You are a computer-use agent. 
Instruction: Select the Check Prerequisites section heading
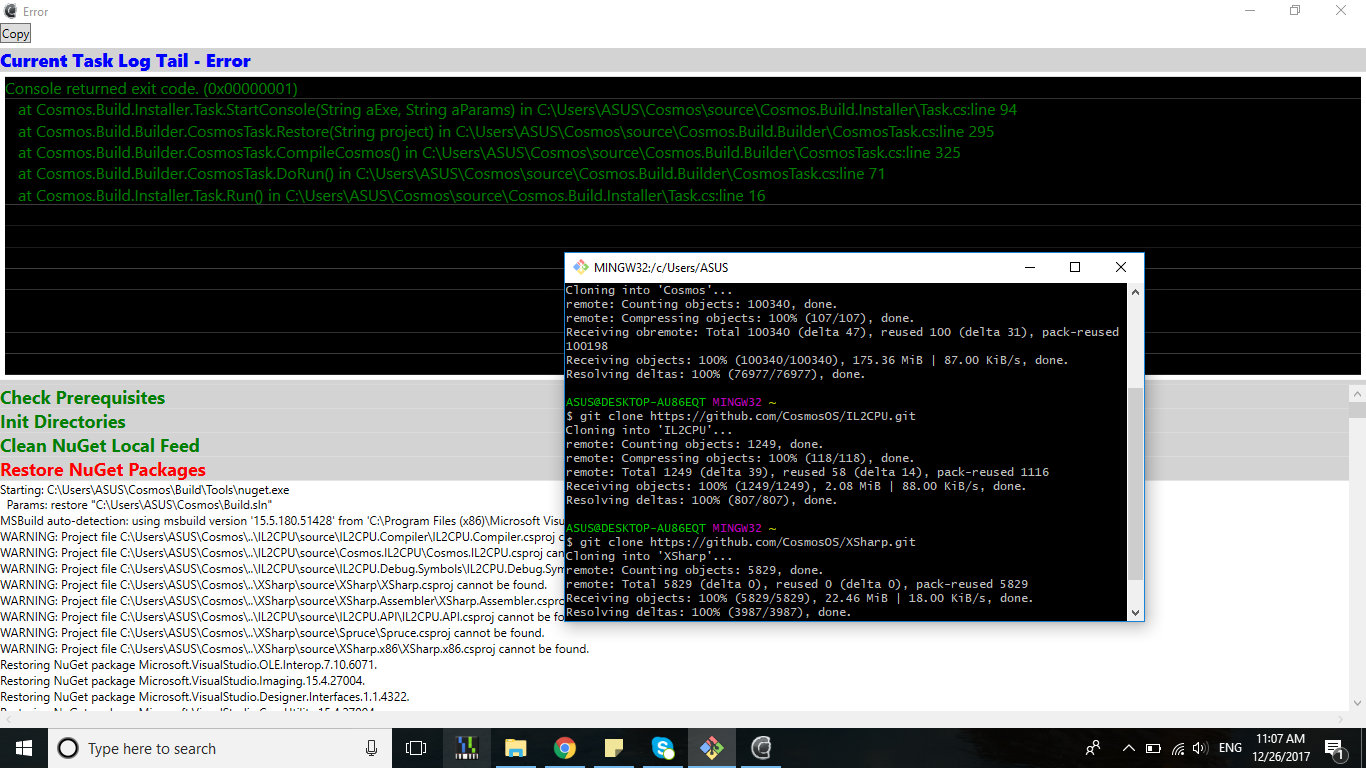coord(83,398)
